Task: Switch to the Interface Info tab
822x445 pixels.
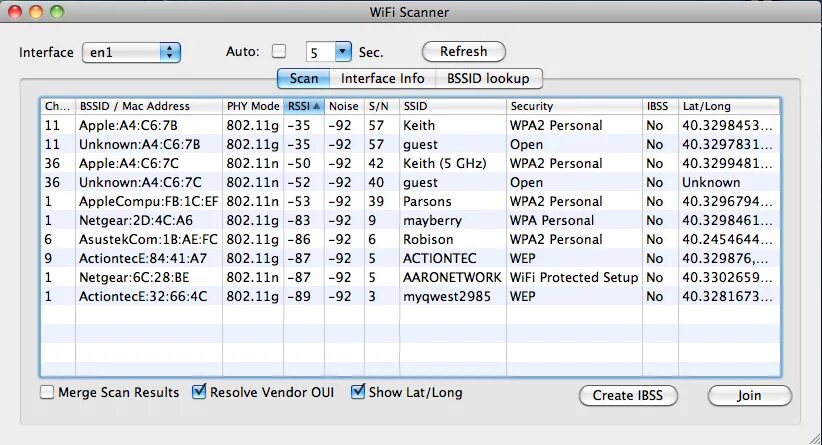Action: 382,79
